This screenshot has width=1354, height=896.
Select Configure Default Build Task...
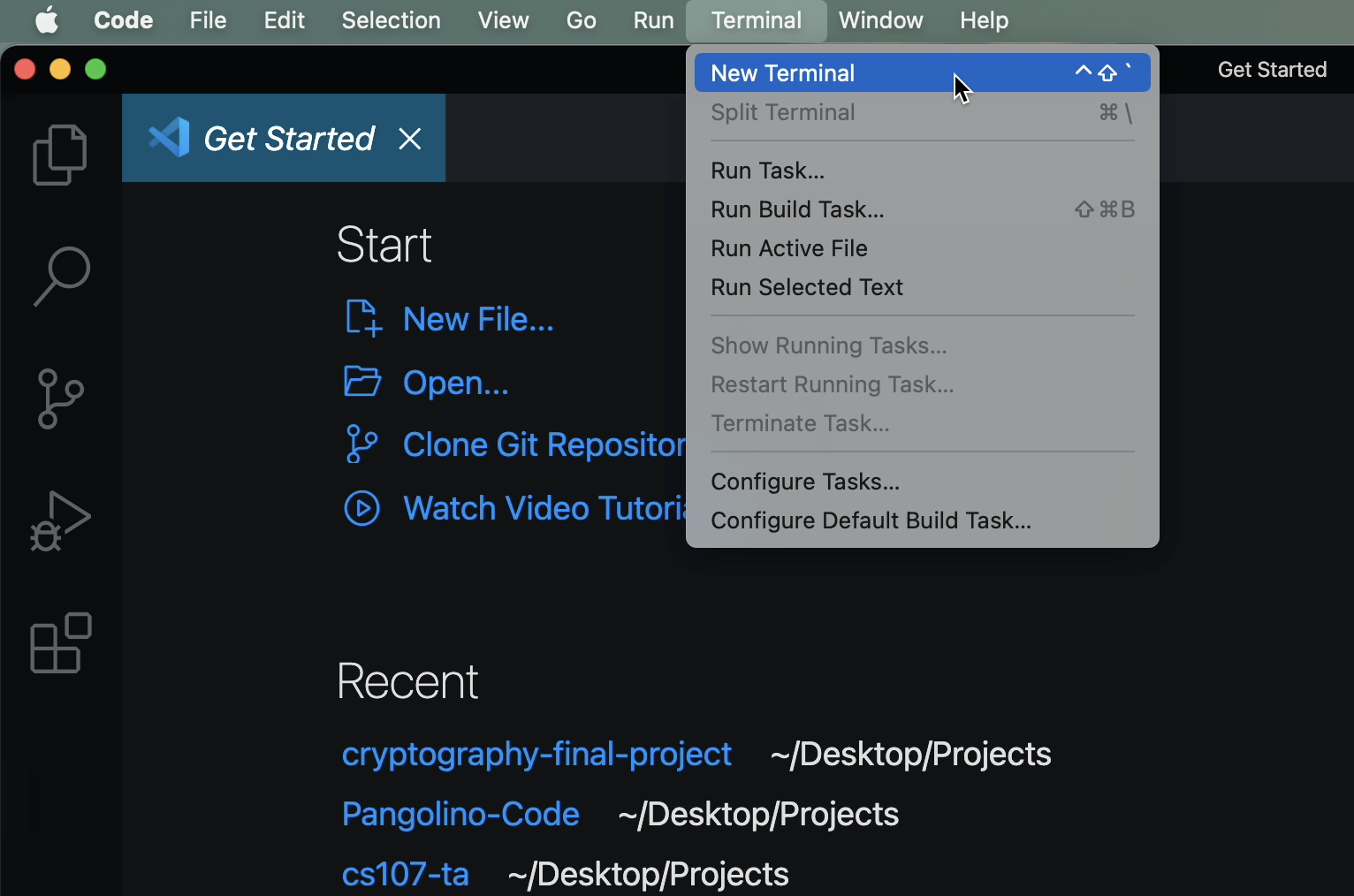coord(922,520)
